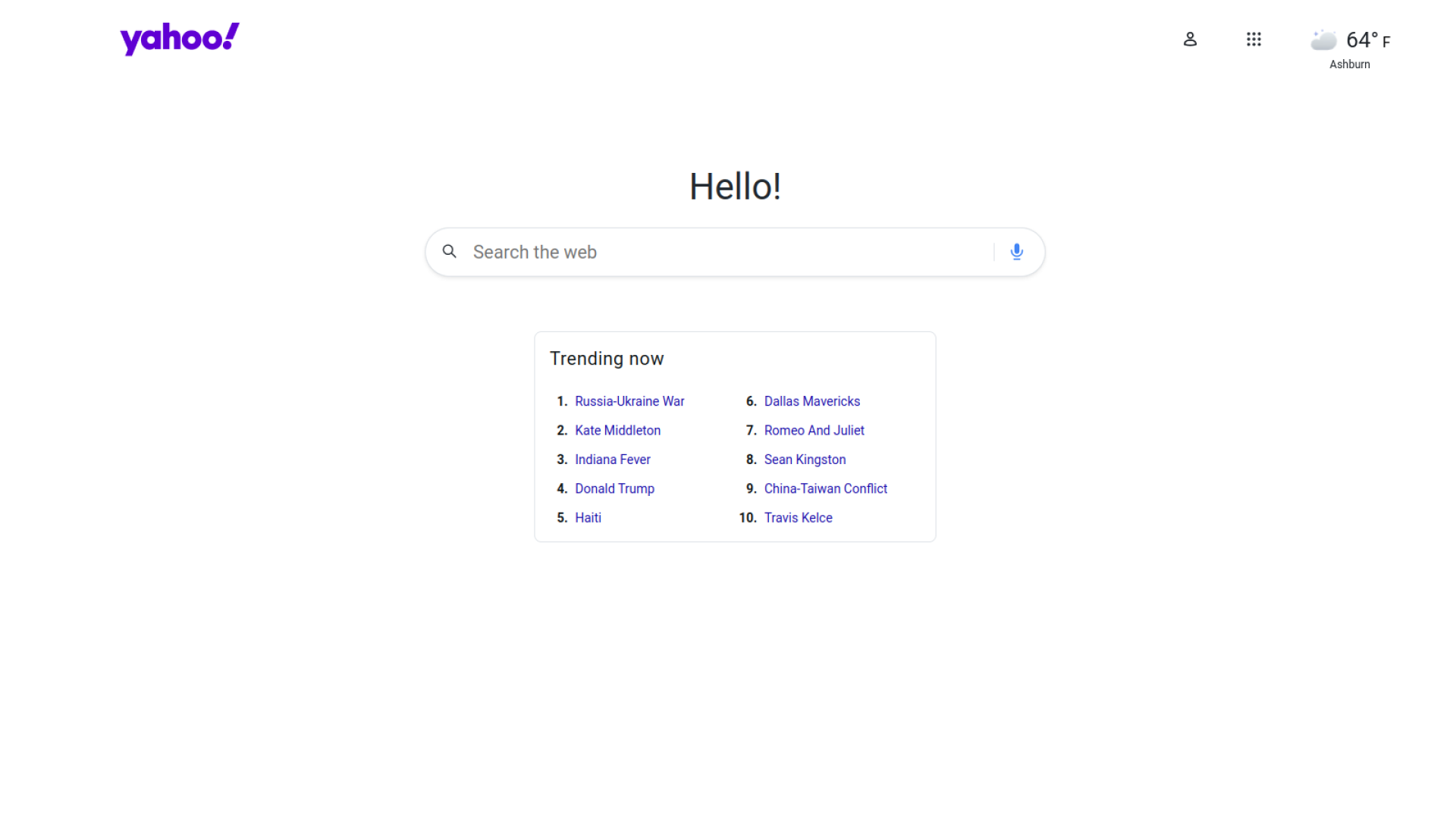Click the Yahoo logo
The width and height of the screenshot is (1456, 819).
tap(180, 39)
